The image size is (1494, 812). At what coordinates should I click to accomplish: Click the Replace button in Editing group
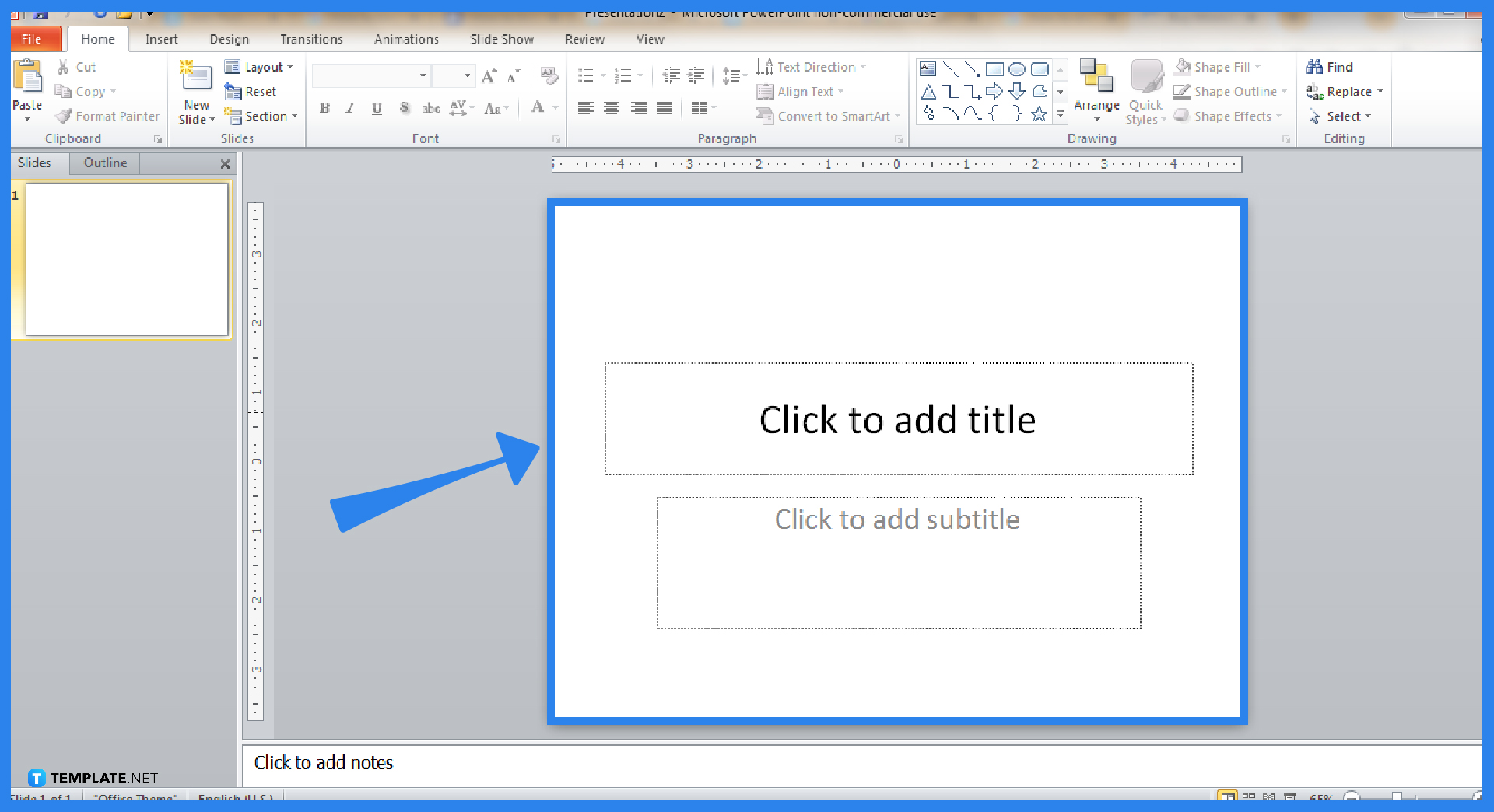pos(1345,91)
